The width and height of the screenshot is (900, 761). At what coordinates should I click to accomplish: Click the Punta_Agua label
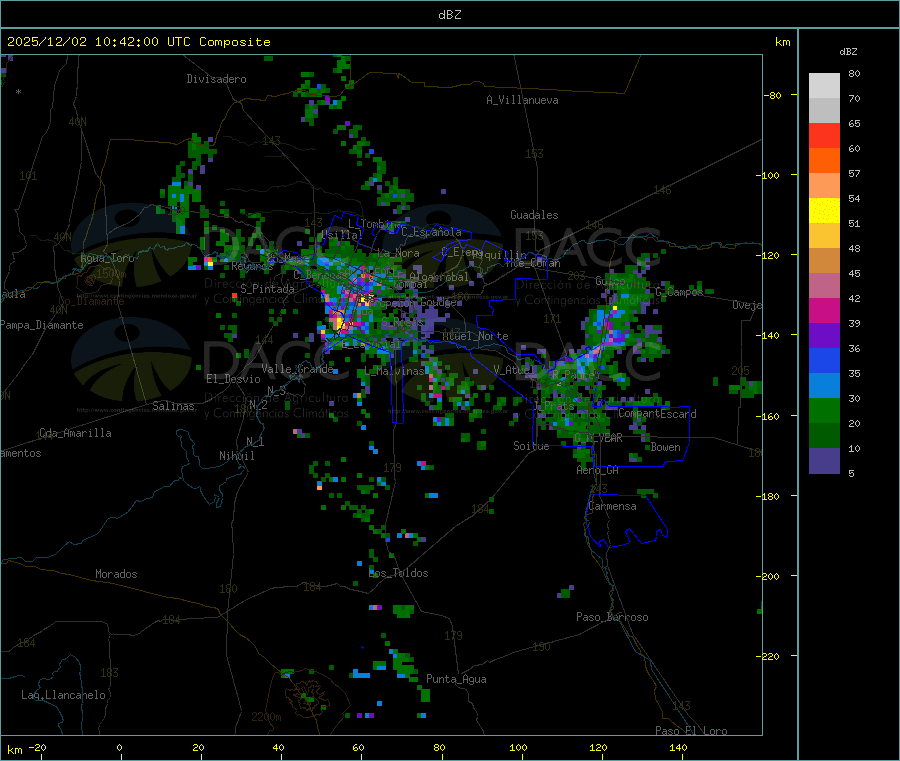456,679
